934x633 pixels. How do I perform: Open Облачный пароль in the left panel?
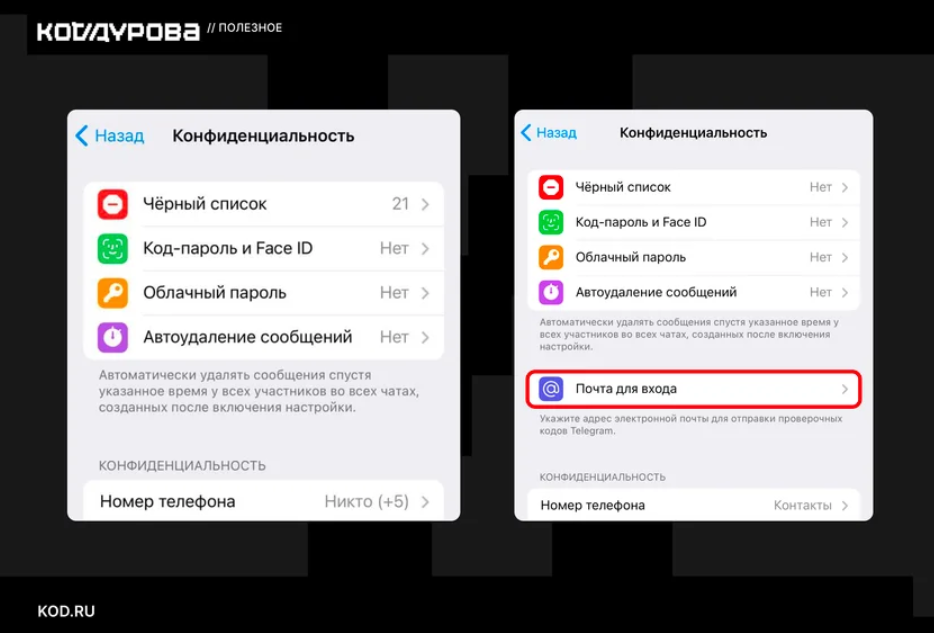263,293
